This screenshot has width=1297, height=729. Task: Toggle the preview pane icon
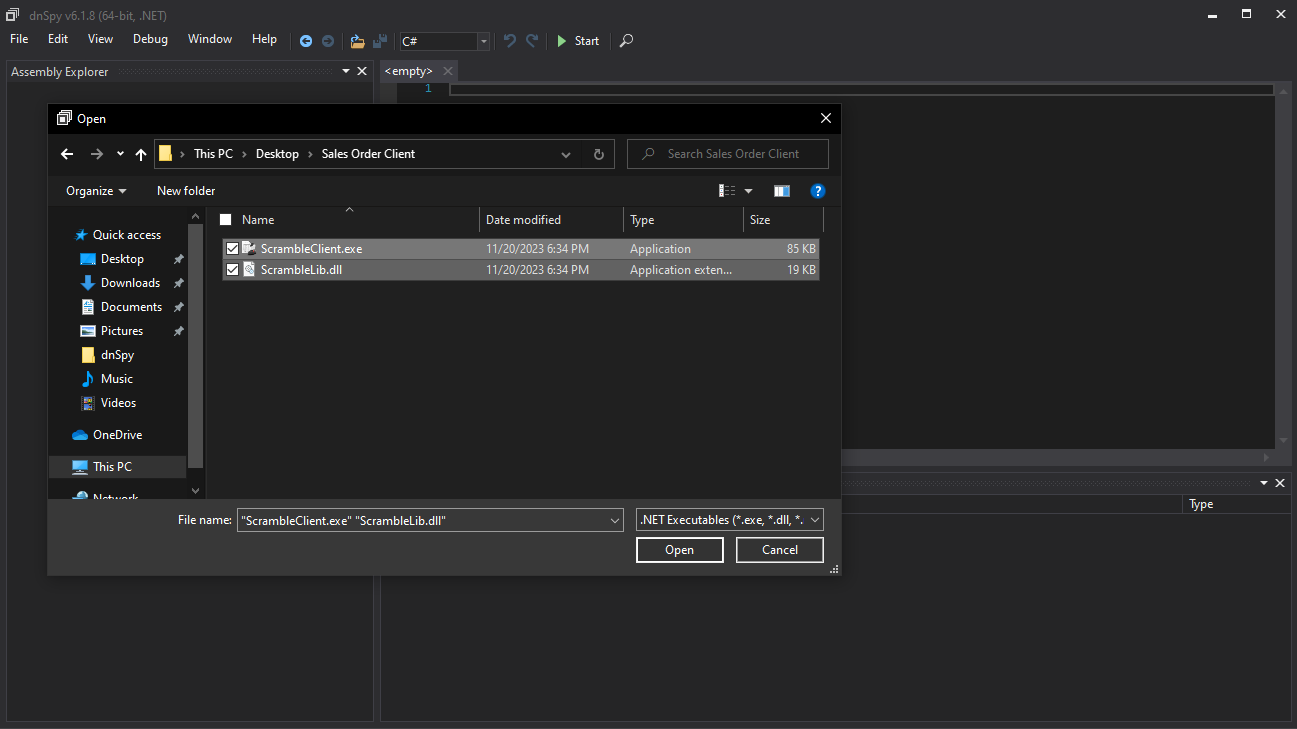(782, 191)
